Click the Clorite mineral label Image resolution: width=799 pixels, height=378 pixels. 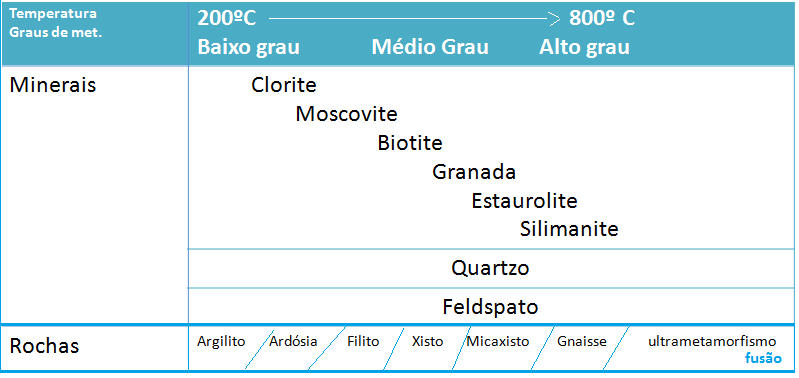[x=284, y=85]
